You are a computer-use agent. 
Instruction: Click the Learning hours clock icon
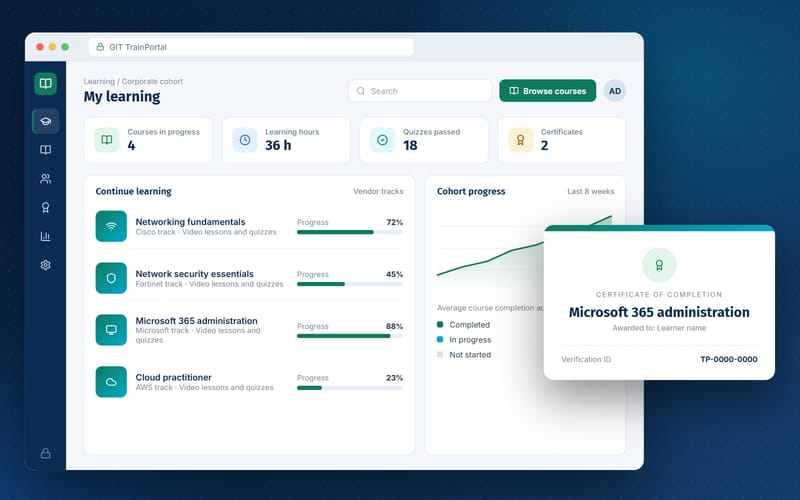point(245,140)
